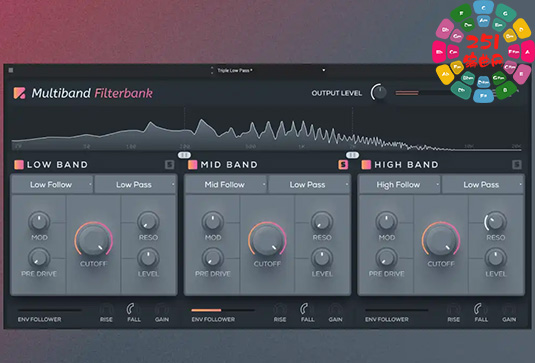Image resolution: width=535 pixels, height=363 pixels.
Task: Click the Mid Band envelope RISE knob
Action: (x=280, y=309)
